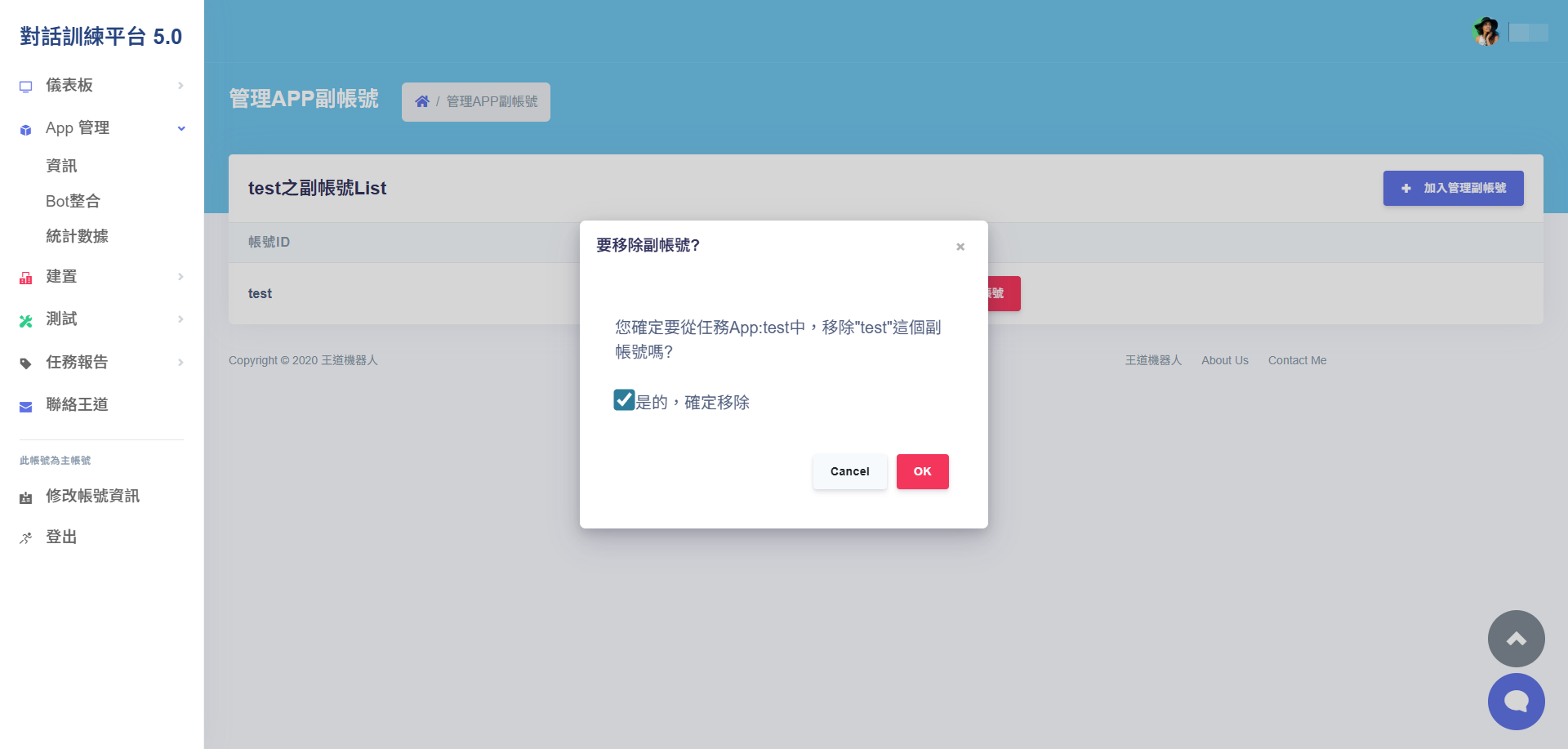Click the green tools icon beside 測試
The height and width of the screenshot is (749, 1568).
pos(26,320)
